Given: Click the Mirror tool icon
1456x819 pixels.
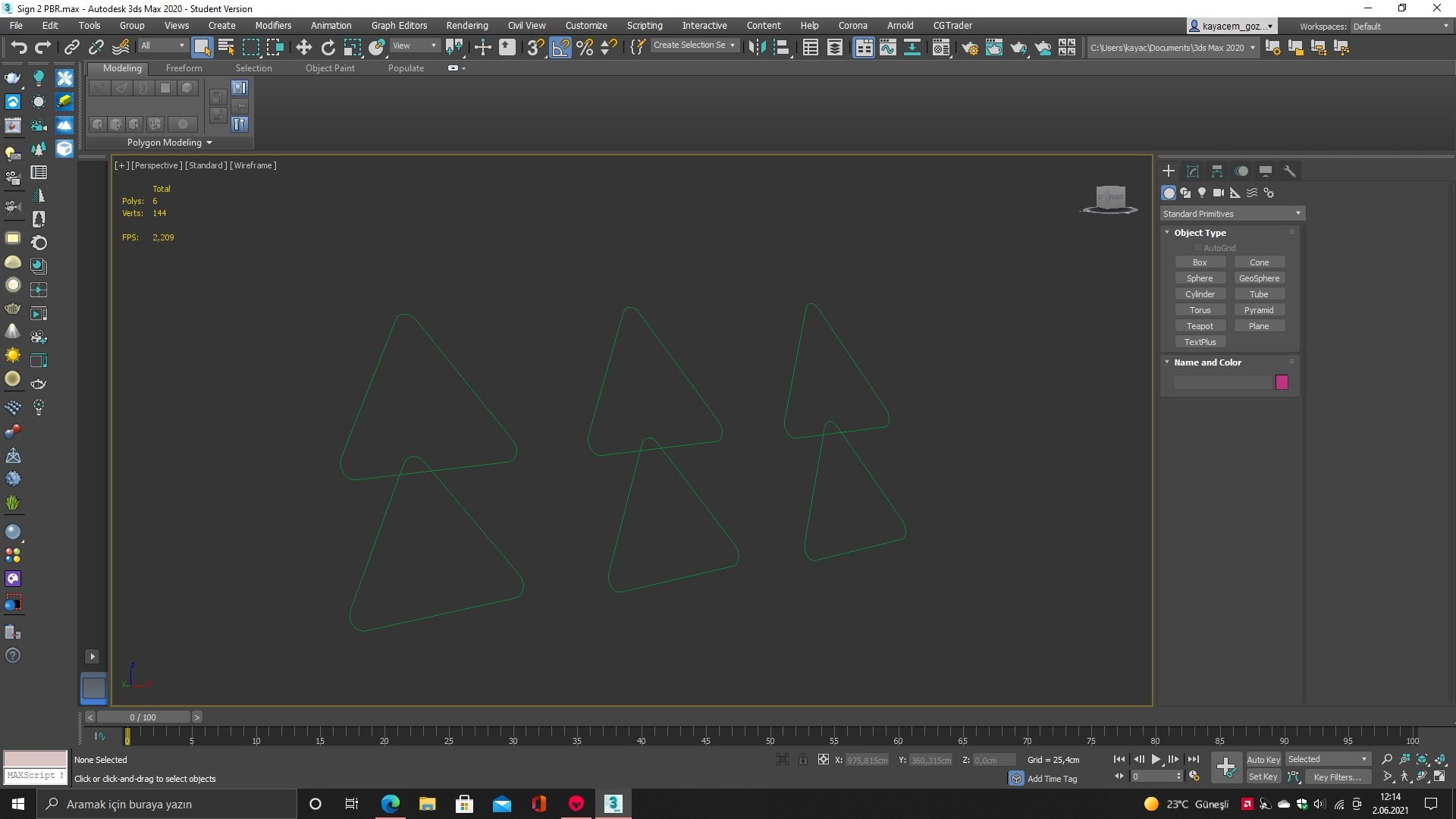Looking at the screenshot, I should [x=756, y=48].
